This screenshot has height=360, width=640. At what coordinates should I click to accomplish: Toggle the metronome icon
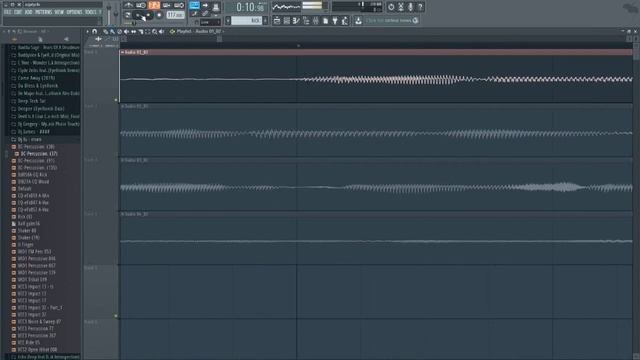click(x=129, y=5)
